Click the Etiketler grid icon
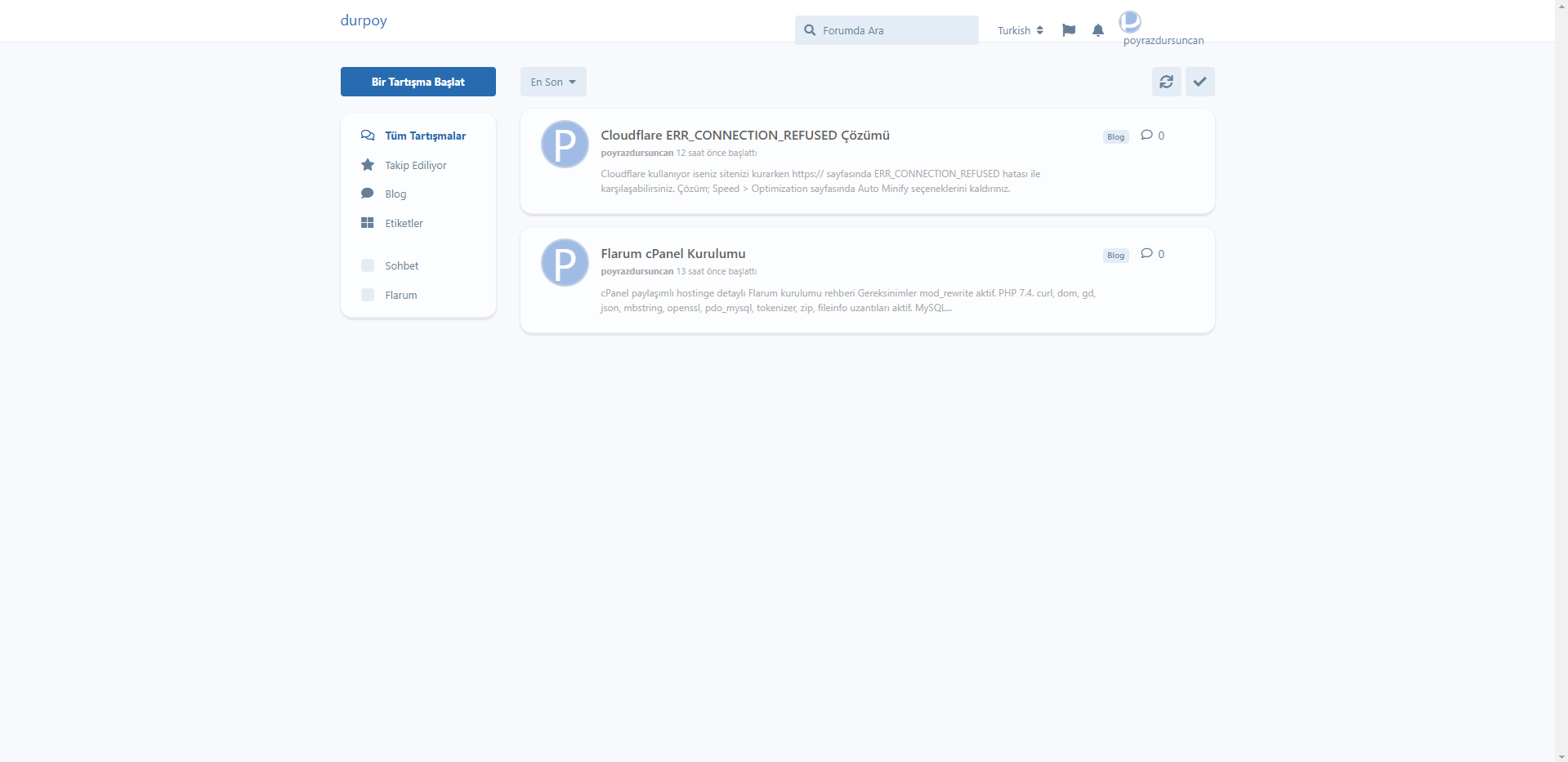The image size is (1568, 762). pos(368,223)
